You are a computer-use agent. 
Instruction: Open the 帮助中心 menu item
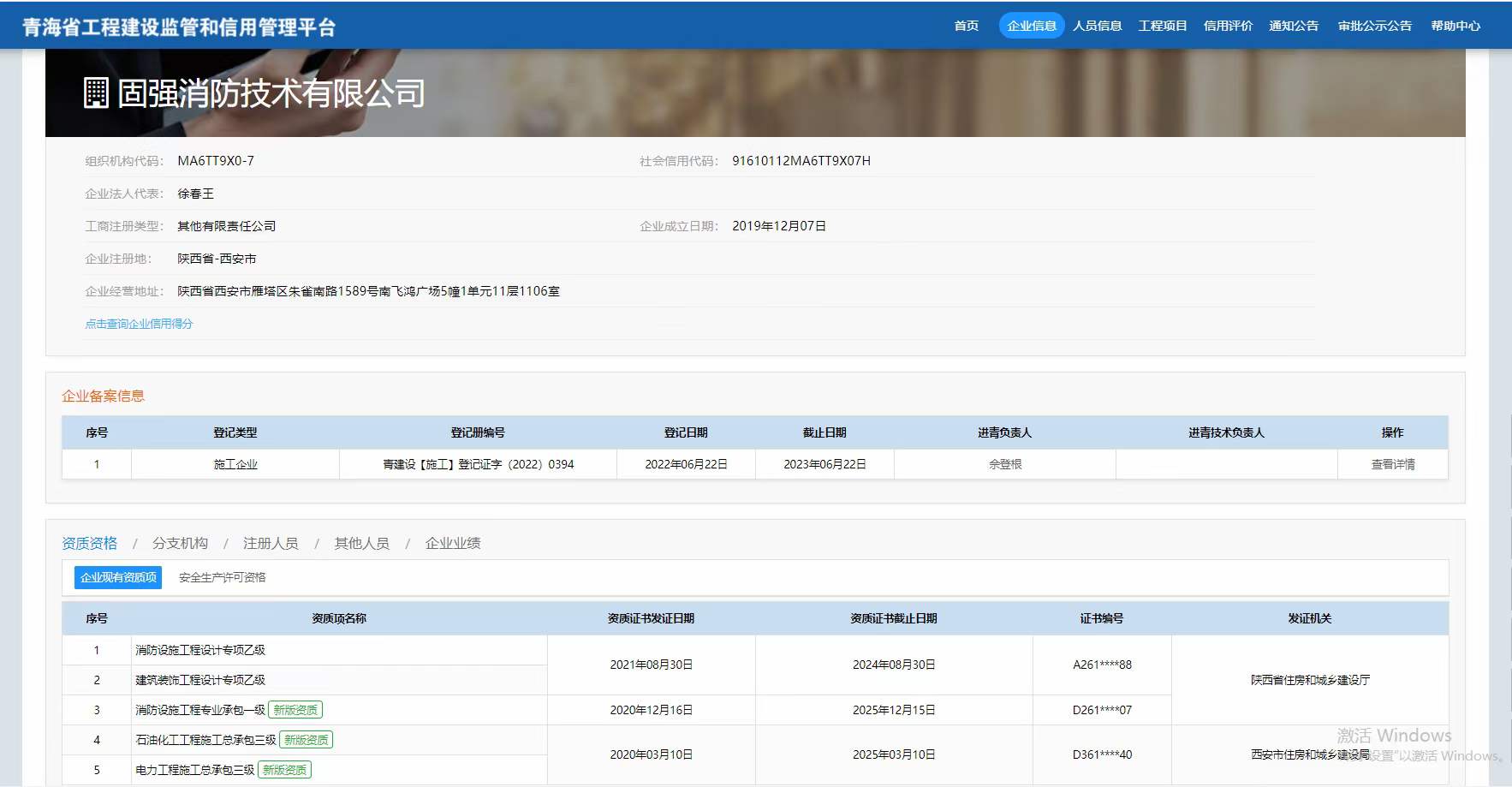pos(1455,26)
